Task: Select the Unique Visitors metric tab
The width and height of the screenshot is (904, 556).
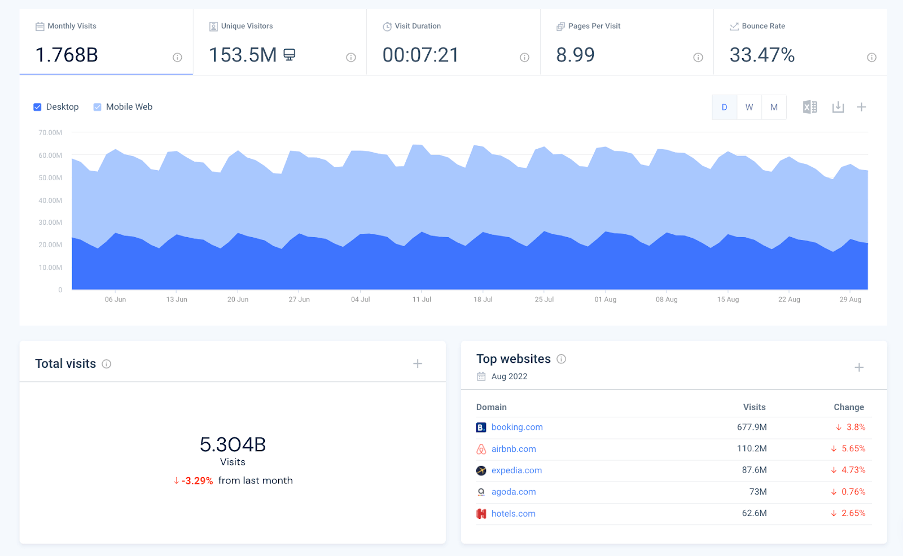Action: click(280, 42)
